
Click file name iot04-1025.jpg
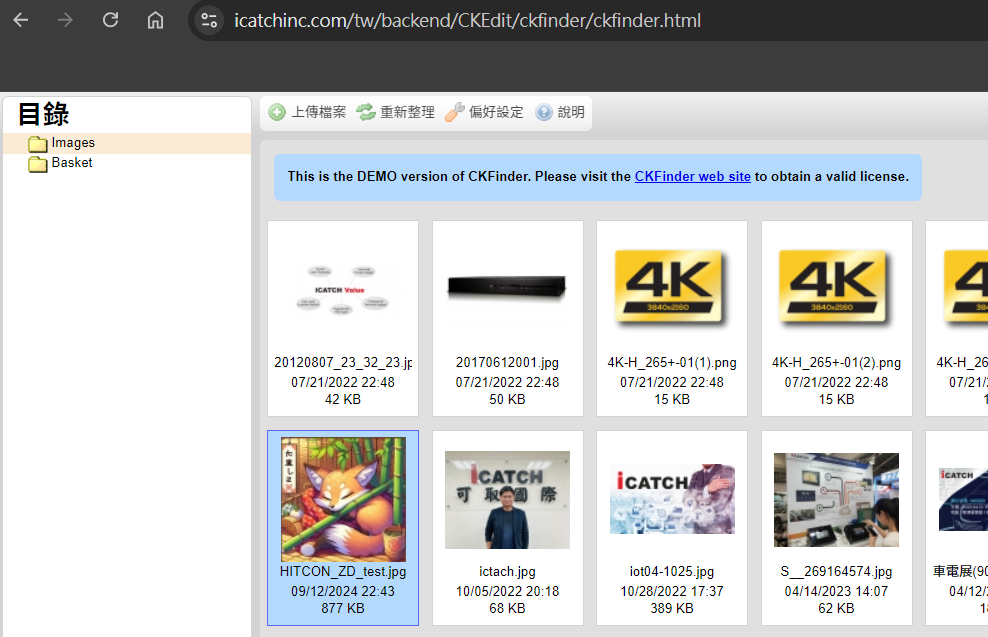click(672, 571)
